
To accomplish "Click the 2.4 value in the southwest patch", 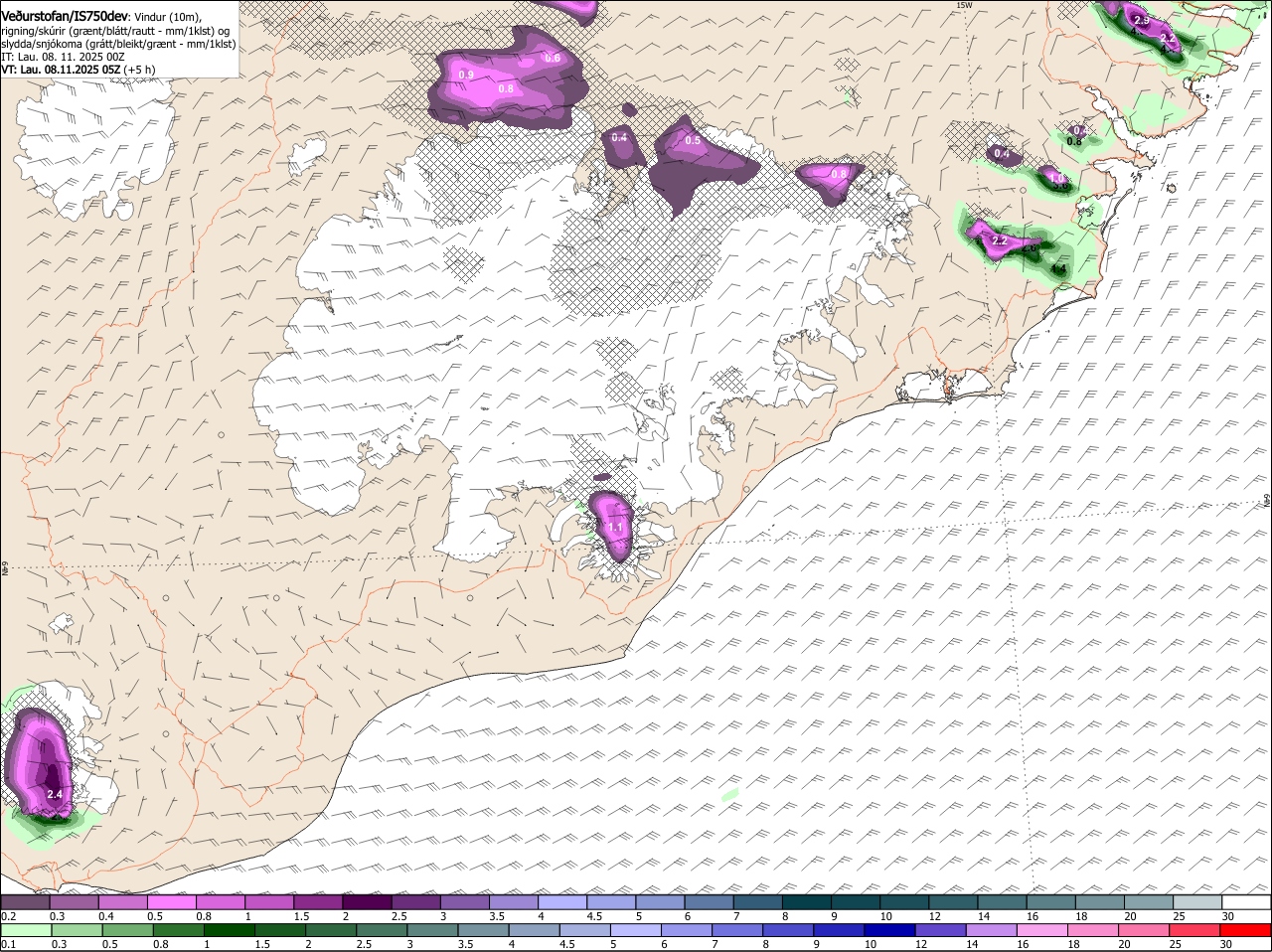I will click(55, 795).
